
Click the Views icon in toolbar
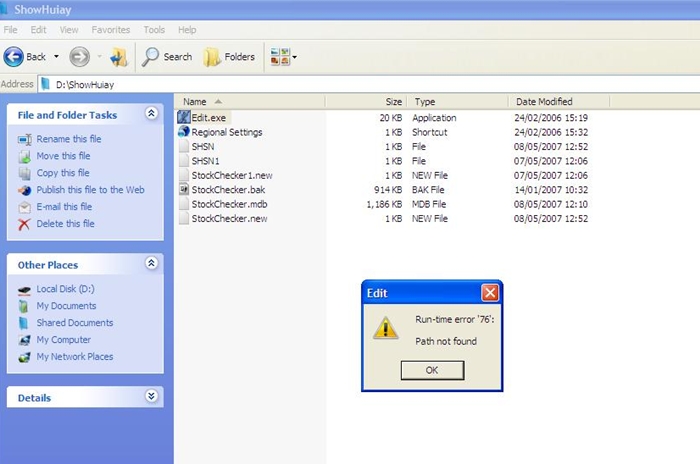click(280, 57)
